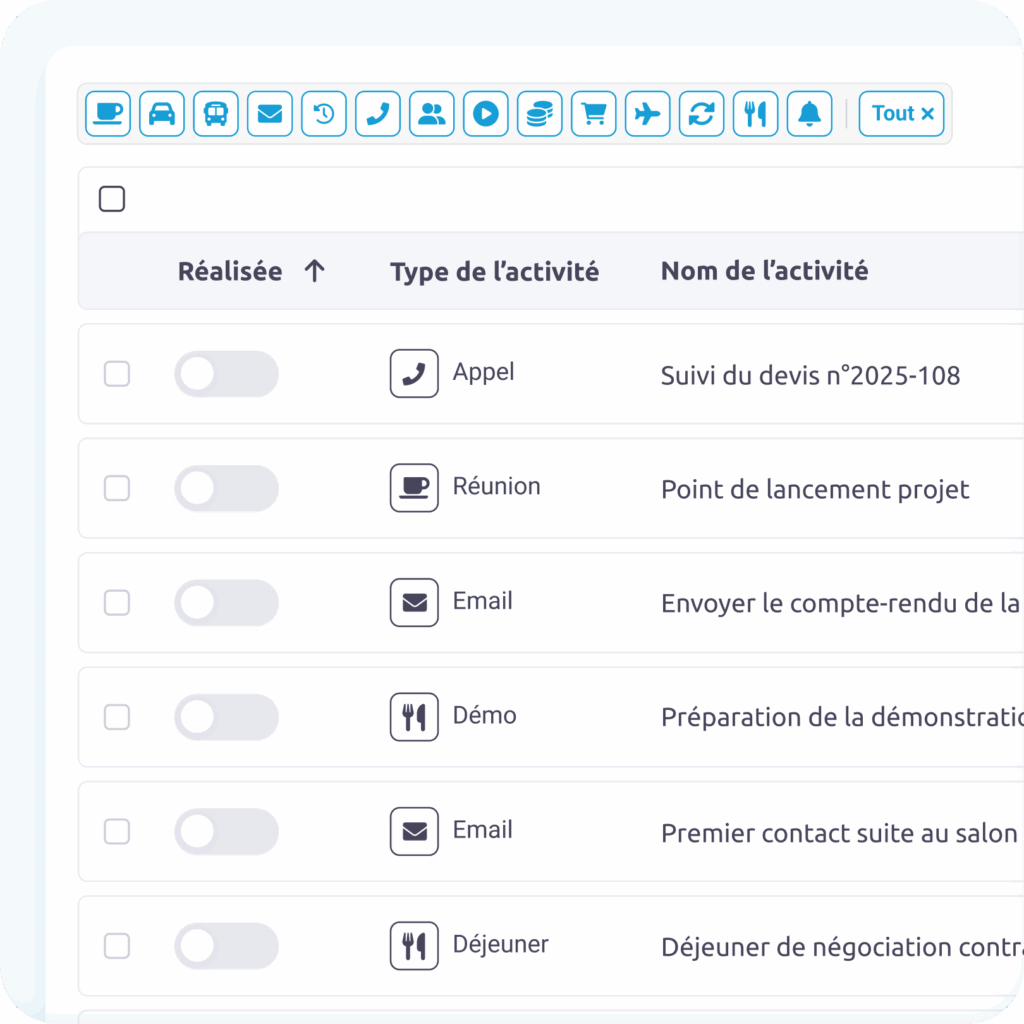The image size is (1024, 1024).
Task: Filter by phone call icon in toolbar
Action: pyautogui.click(x=378, y=114)
